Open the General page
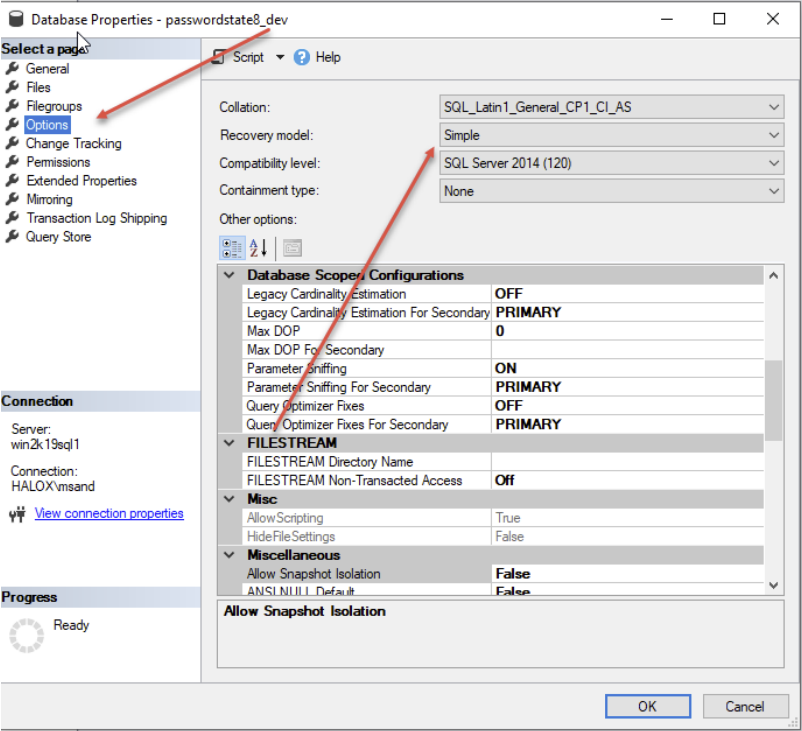Screen dimensions: 802x731 pos(48,69)
